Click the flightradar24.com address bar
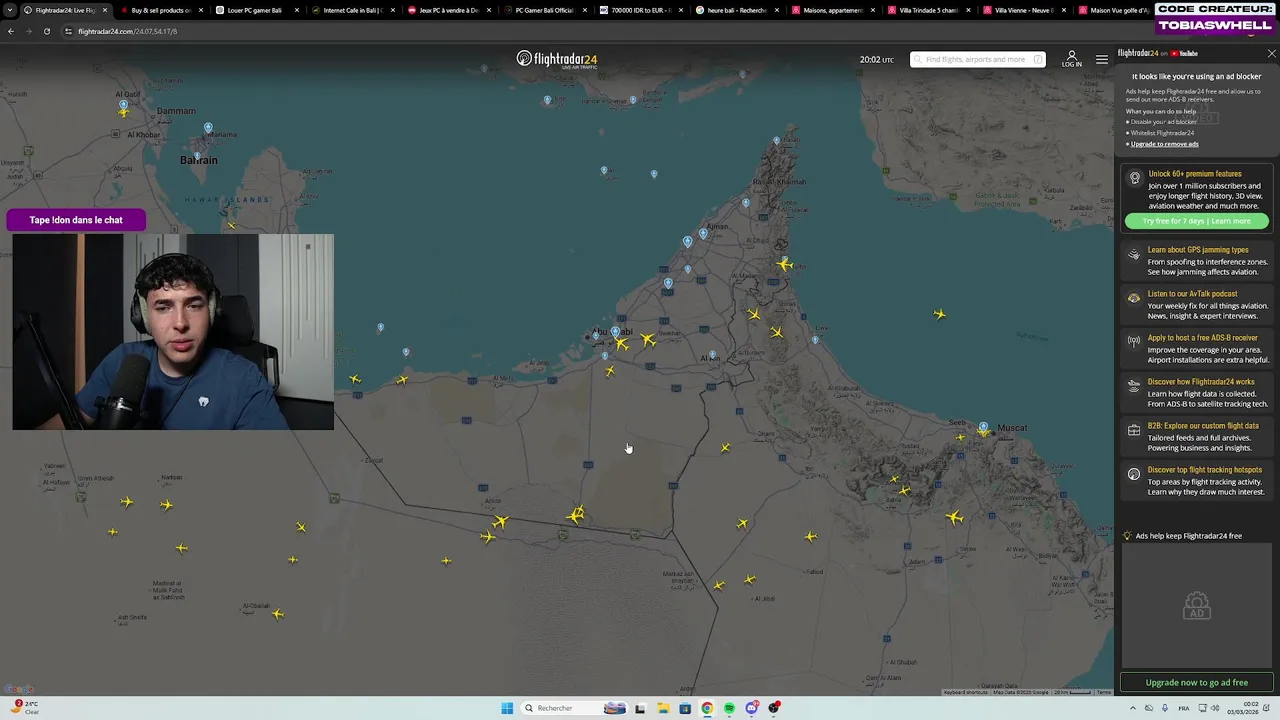This screenshot has height=720, width=1280. click(x=600, y=31)
